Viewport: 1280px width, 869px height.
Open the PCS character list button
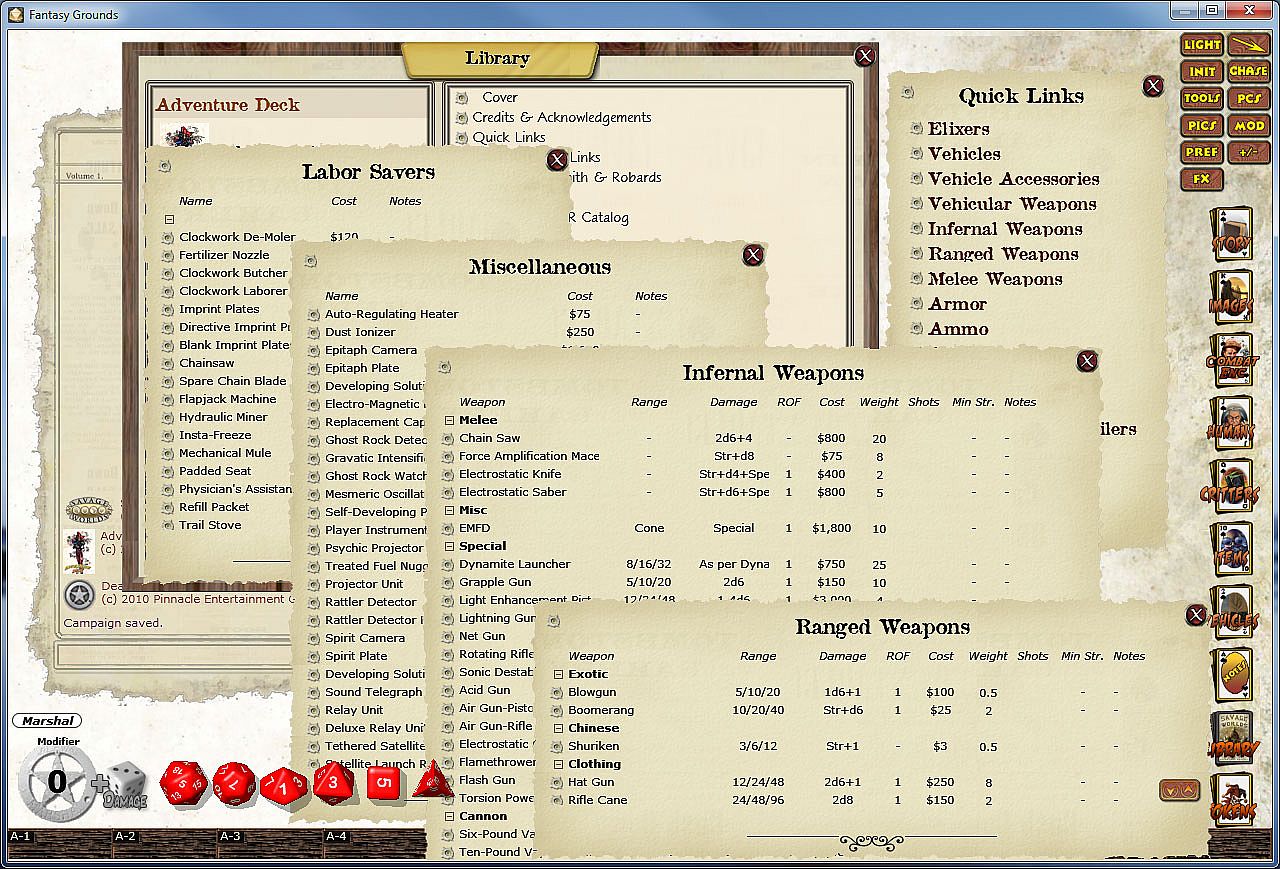[x=1249, y=99]
